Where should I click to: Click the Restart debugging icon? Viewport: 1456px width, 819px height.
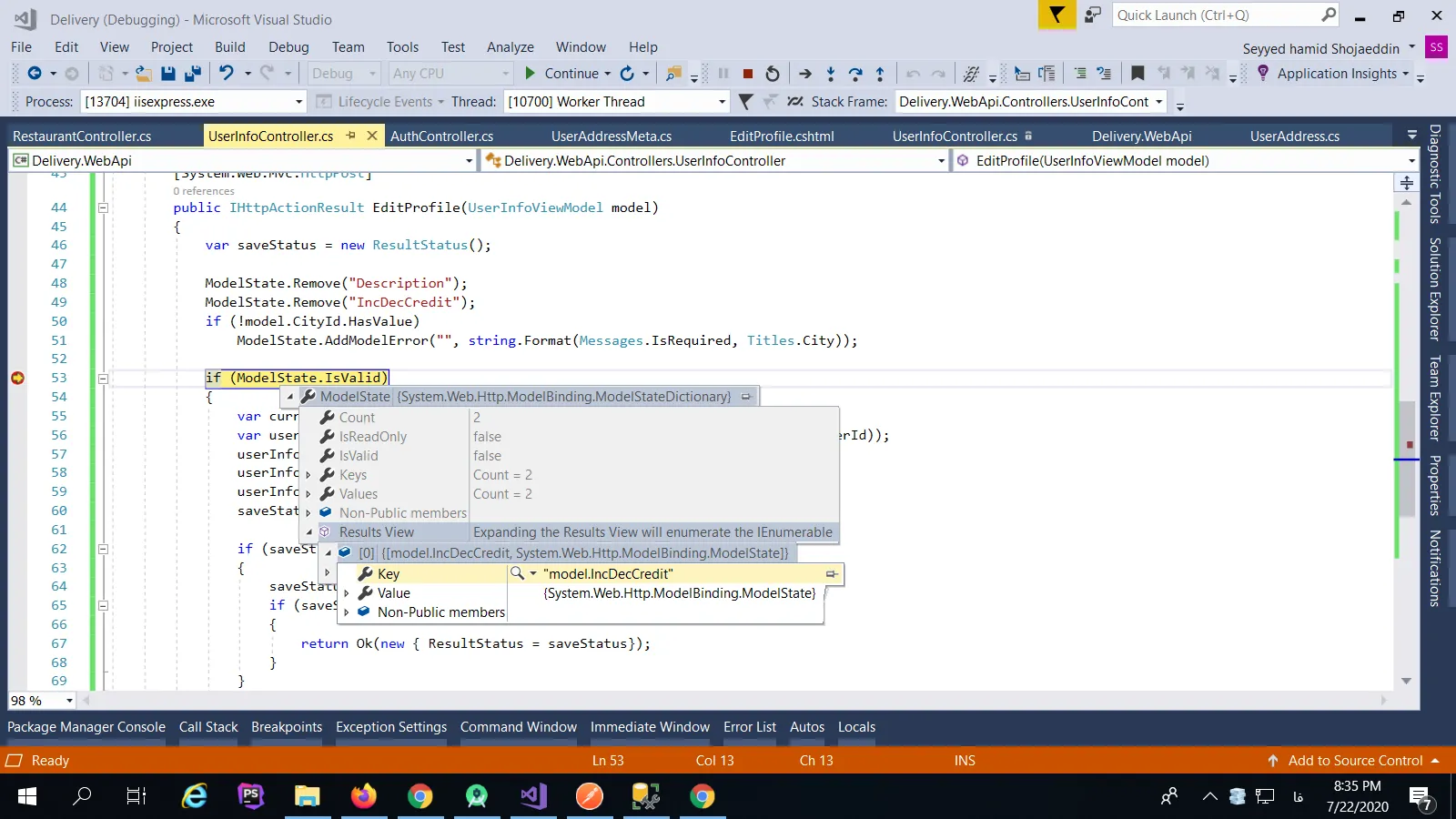pyautogui.click(x=773, y=74)
